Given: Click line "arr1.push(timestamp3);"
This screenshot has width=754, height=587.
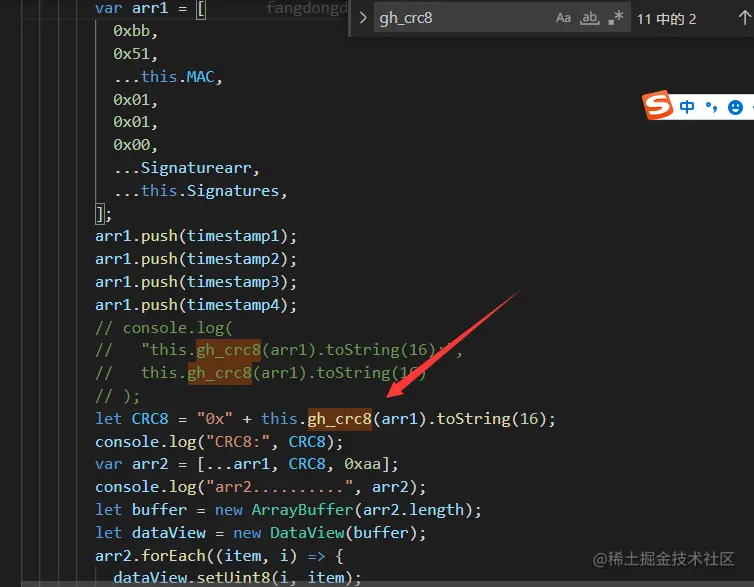Looking at the screenshot, I should 196,282.
